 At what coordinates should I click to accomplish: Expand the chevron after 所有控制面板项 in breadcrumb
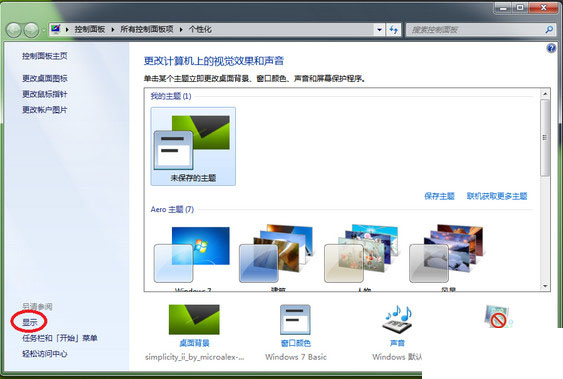181,29
